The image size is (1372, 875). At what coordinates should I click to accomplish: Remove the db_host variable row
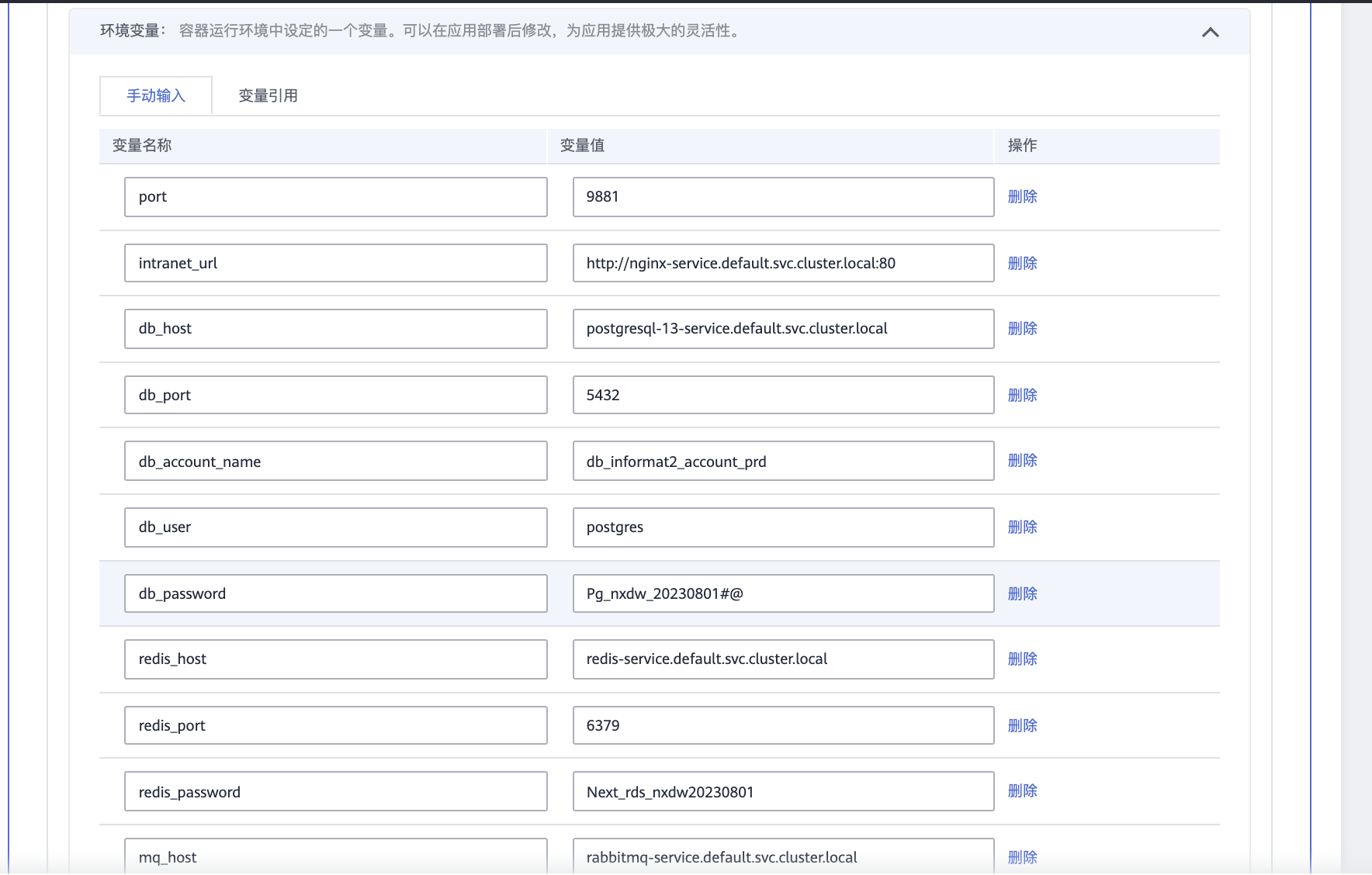1022,328
